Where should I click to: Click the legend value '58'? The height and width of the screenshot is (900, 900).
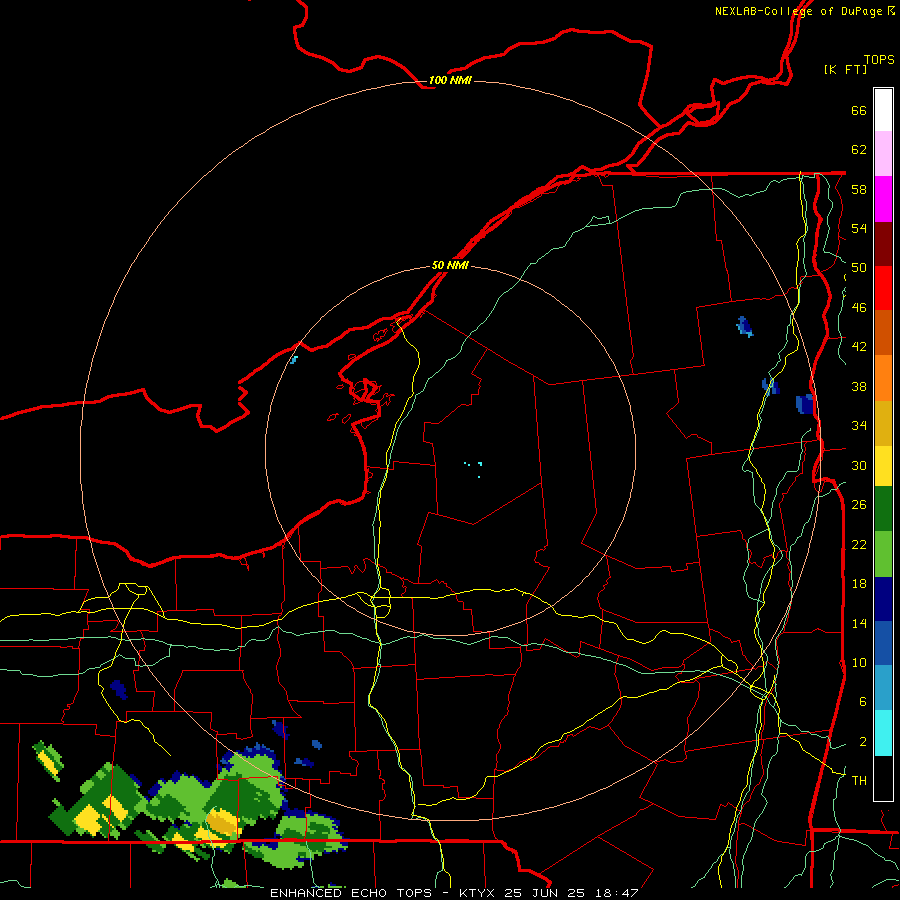click(859, 189)
